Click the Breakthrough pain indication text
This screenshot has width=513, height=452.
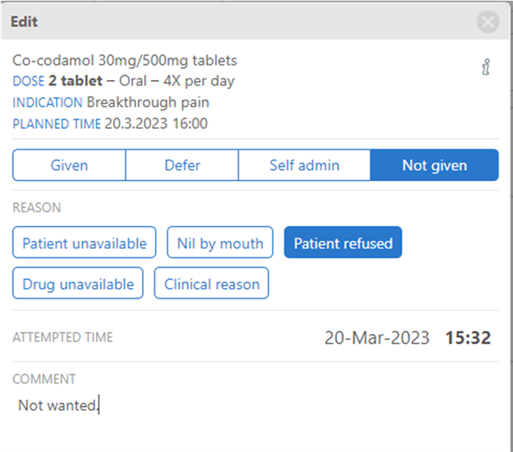pos(148,102)
